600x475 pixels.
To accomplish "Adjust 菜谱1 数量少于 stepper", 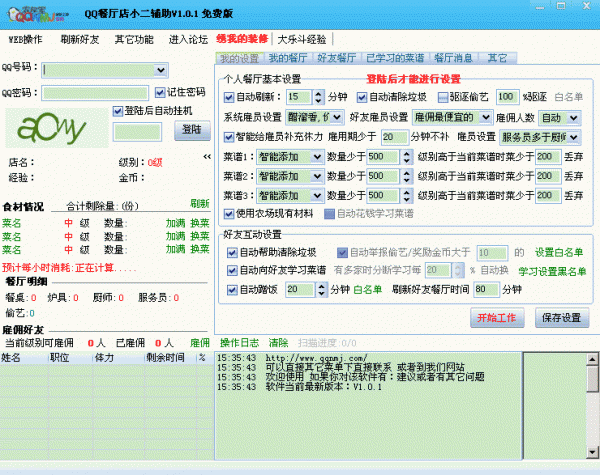I will pyautogui.click(x=406, y=157).
